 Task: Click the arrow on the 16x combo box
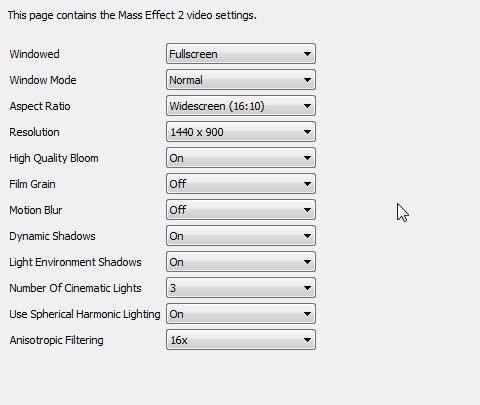pyautogui.click(x=307, y=340)
